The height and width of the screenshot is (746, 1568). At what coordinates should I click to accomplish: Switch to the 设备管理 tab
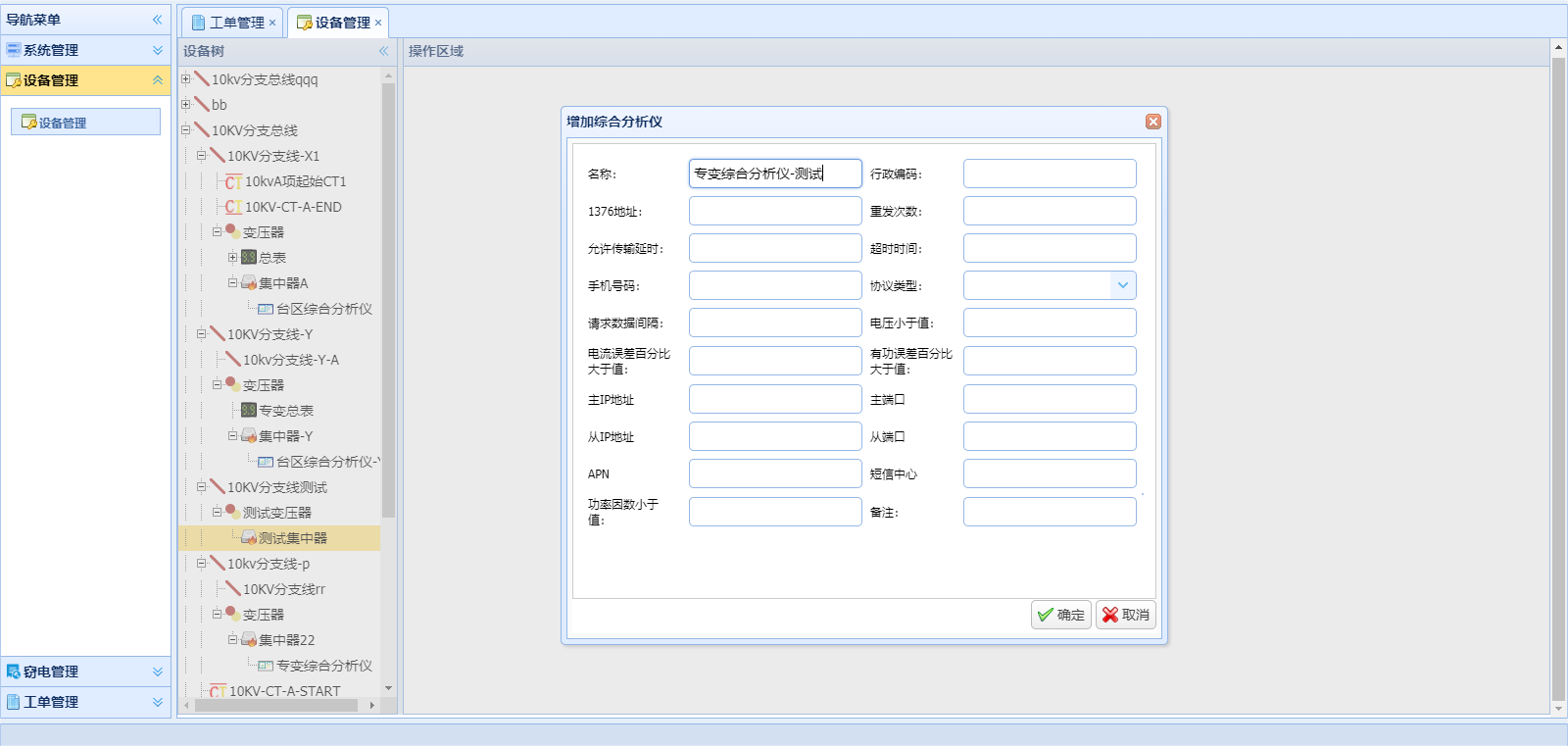click(x=338, y=23)
